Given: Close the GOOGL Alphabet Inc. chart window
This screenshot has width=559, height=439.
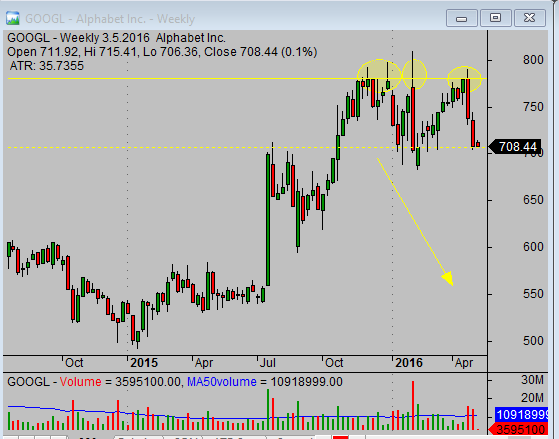Looking at the screenshot, I should [x=530, y=18].
